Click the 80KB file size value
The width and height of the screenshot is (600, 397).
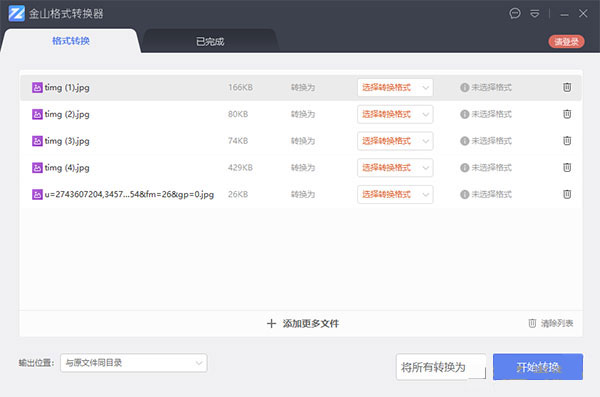pos(238,114)
